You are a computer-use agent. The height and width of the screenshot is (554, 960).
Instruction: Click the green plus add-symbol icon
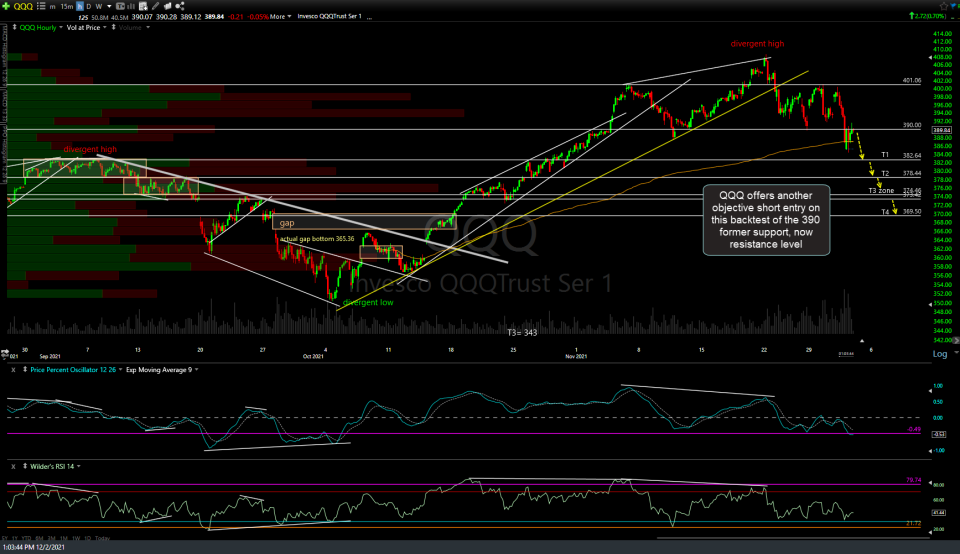click(6, 6)
